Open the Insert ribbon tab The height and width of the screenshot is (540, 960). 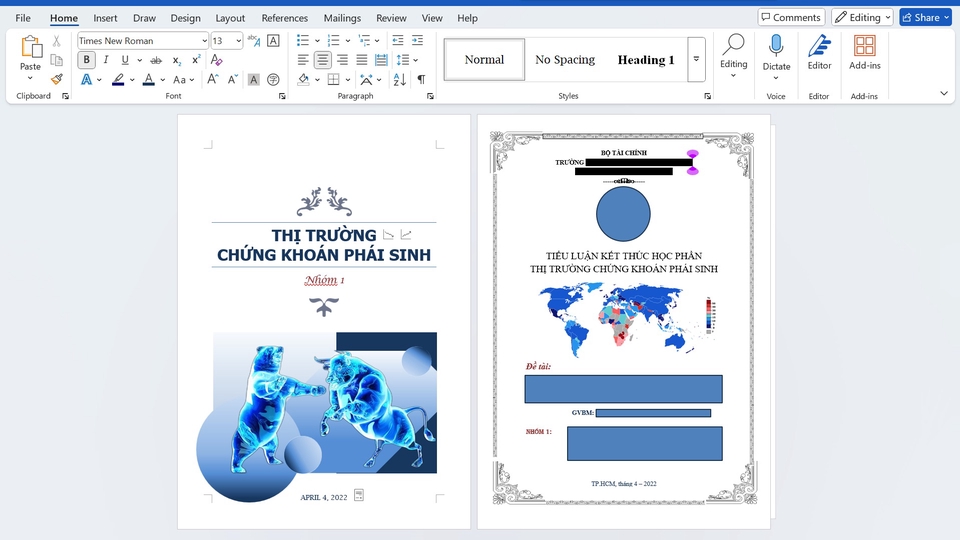coord(105,18)
